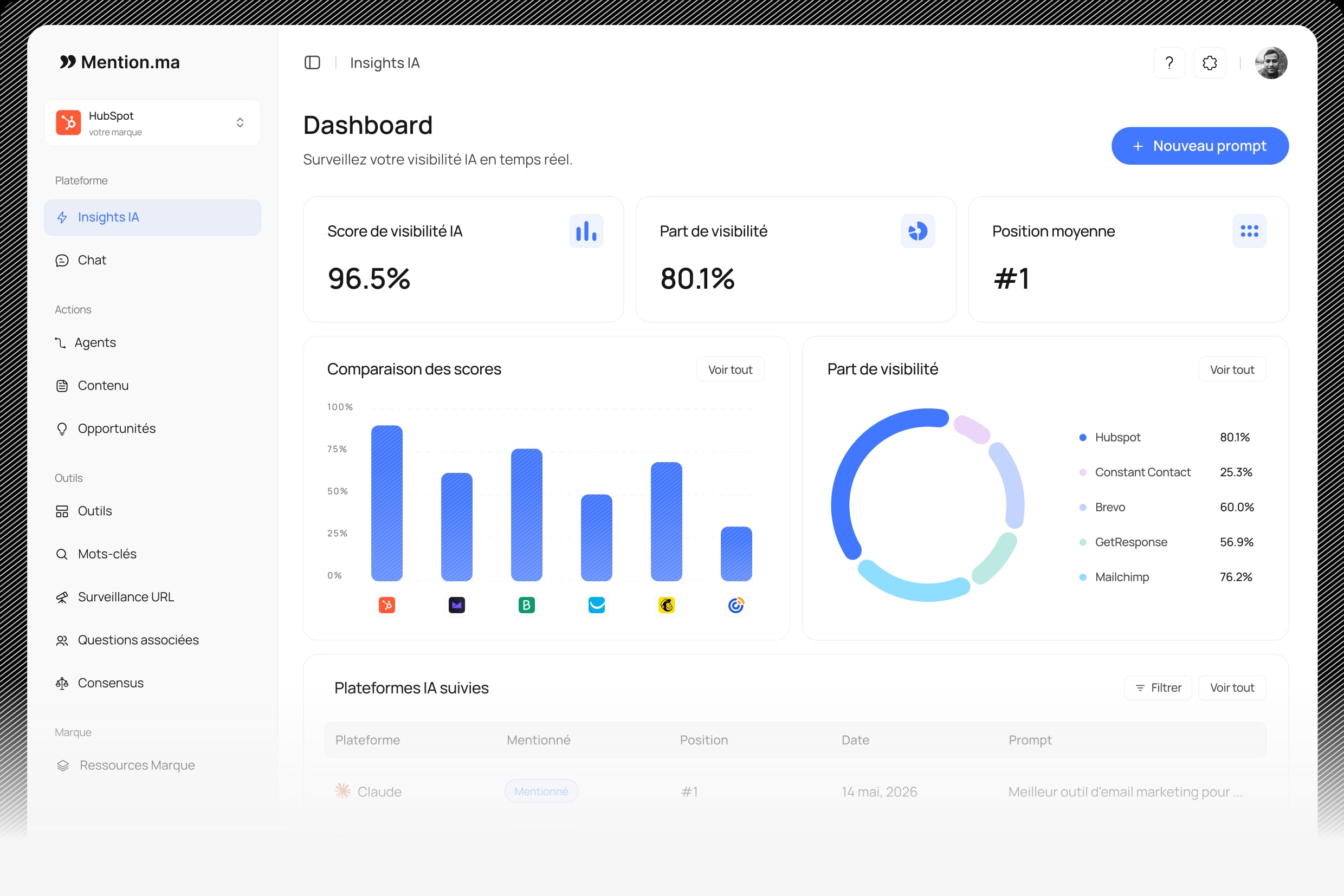Open the settings gear icon
This screenshot has height=896, width=1344.
point(1210,63)
